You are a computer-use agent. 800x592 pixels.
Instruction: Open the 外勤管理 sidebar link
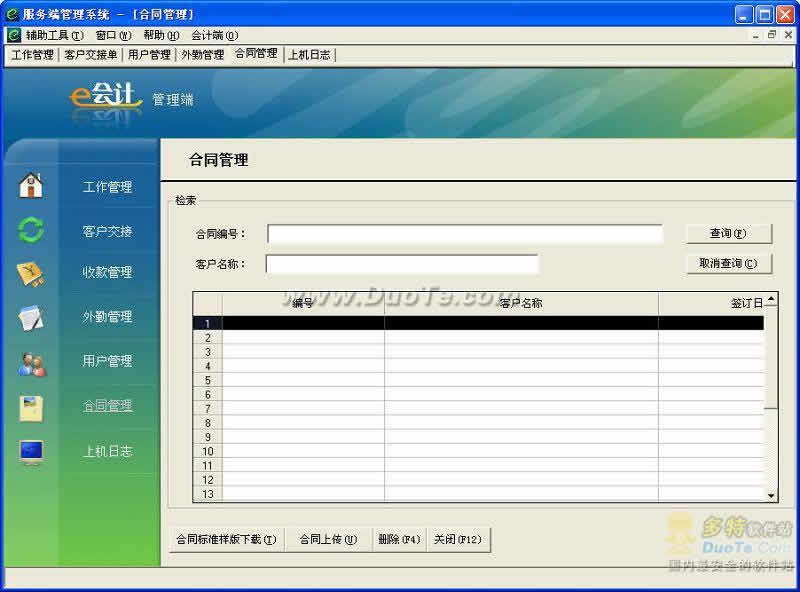pos(108,317)
